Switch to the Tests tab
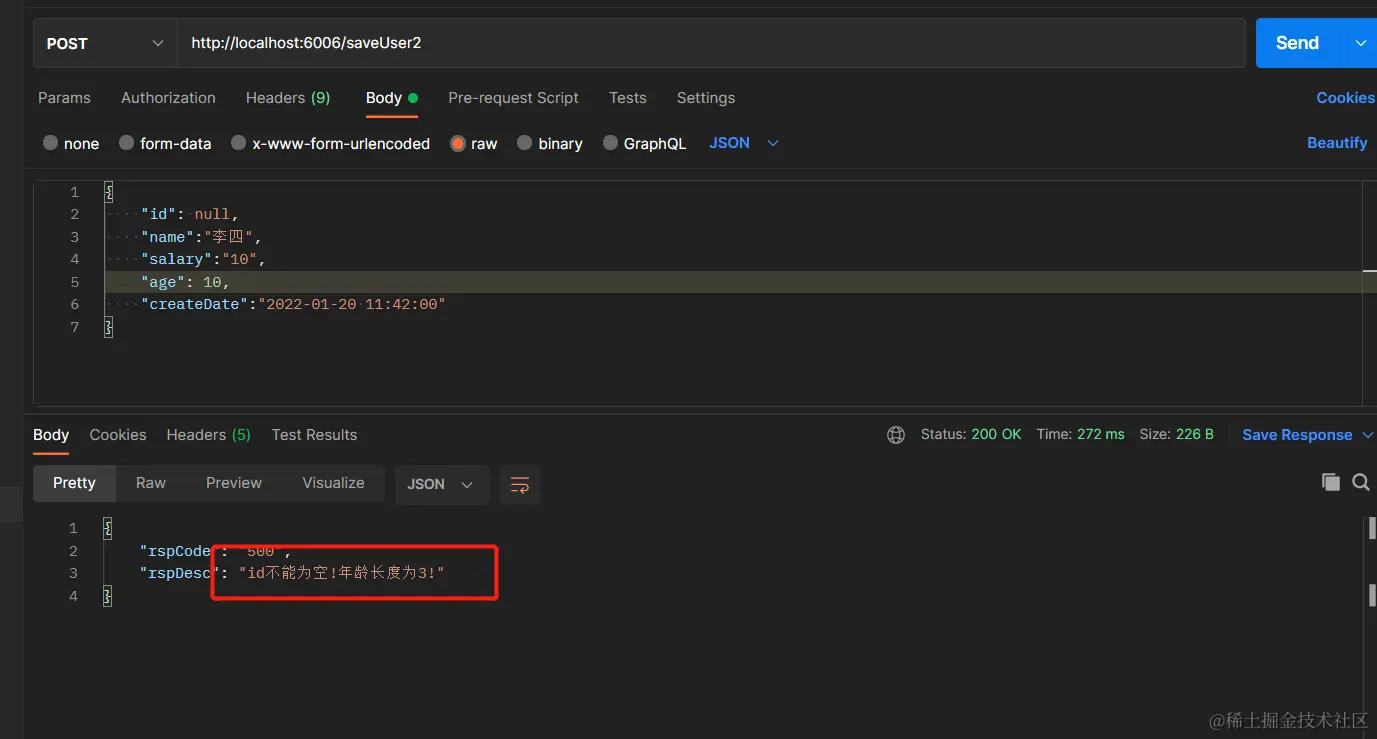1377x739 pixels. tap(628, 98)
